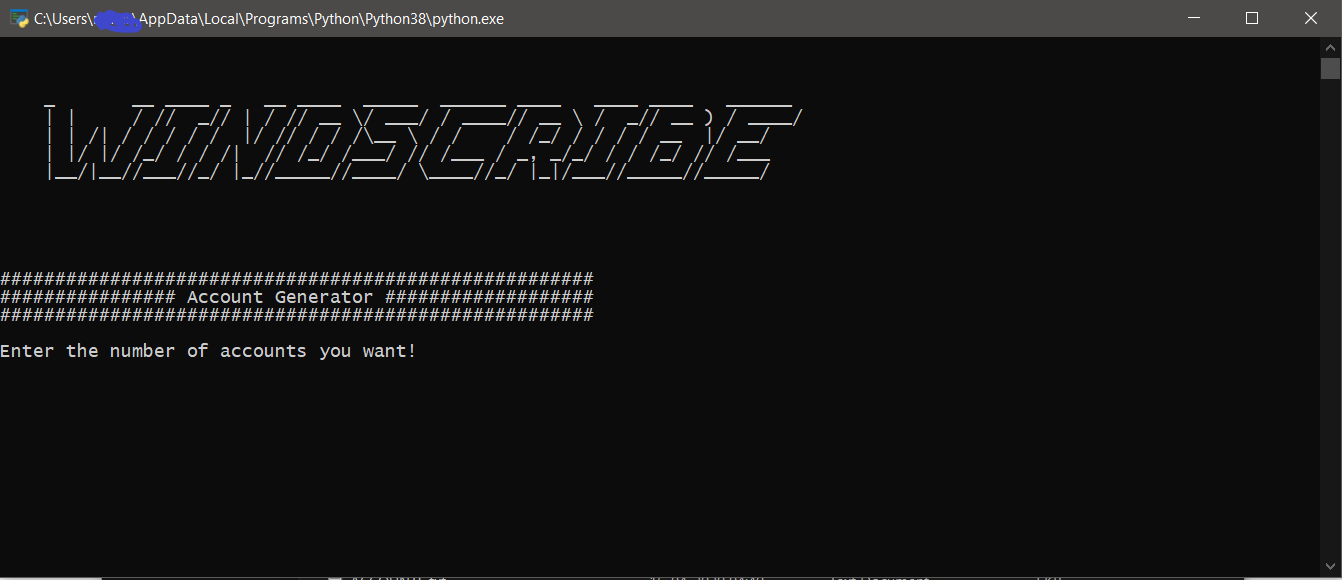This screenshot has height=580, width=1342.
Task: Click the blurred username in the title path
Action: click(113, 19)
